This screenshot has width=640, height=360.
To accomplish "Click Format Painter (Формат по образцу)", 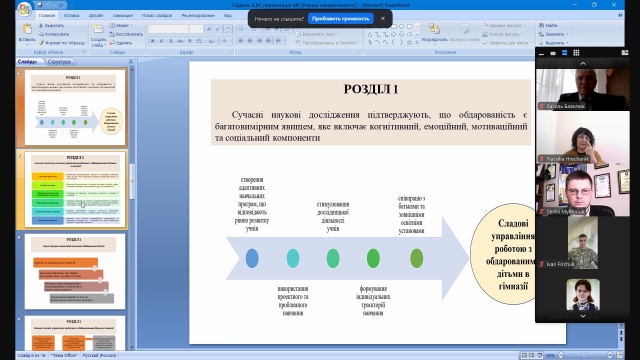I will coord(62,42).
